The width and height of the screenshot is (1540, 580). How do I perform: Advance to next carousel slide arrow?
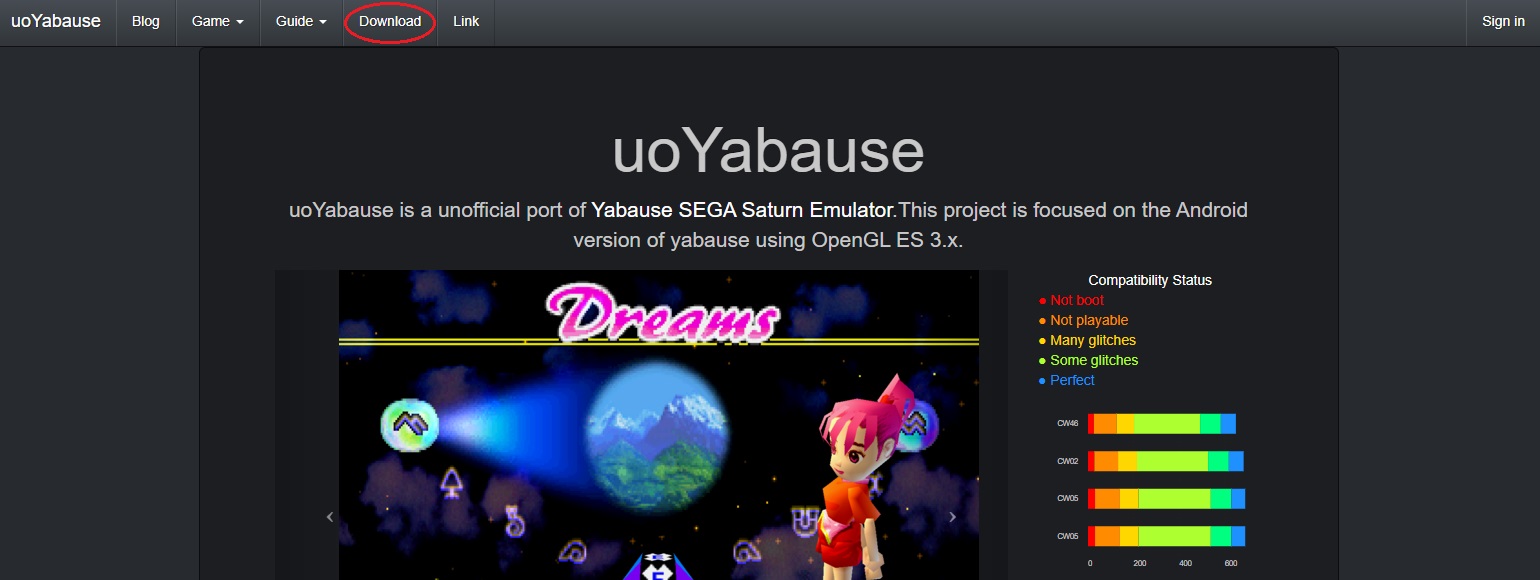pyautogui.click(x=952, y=517)
